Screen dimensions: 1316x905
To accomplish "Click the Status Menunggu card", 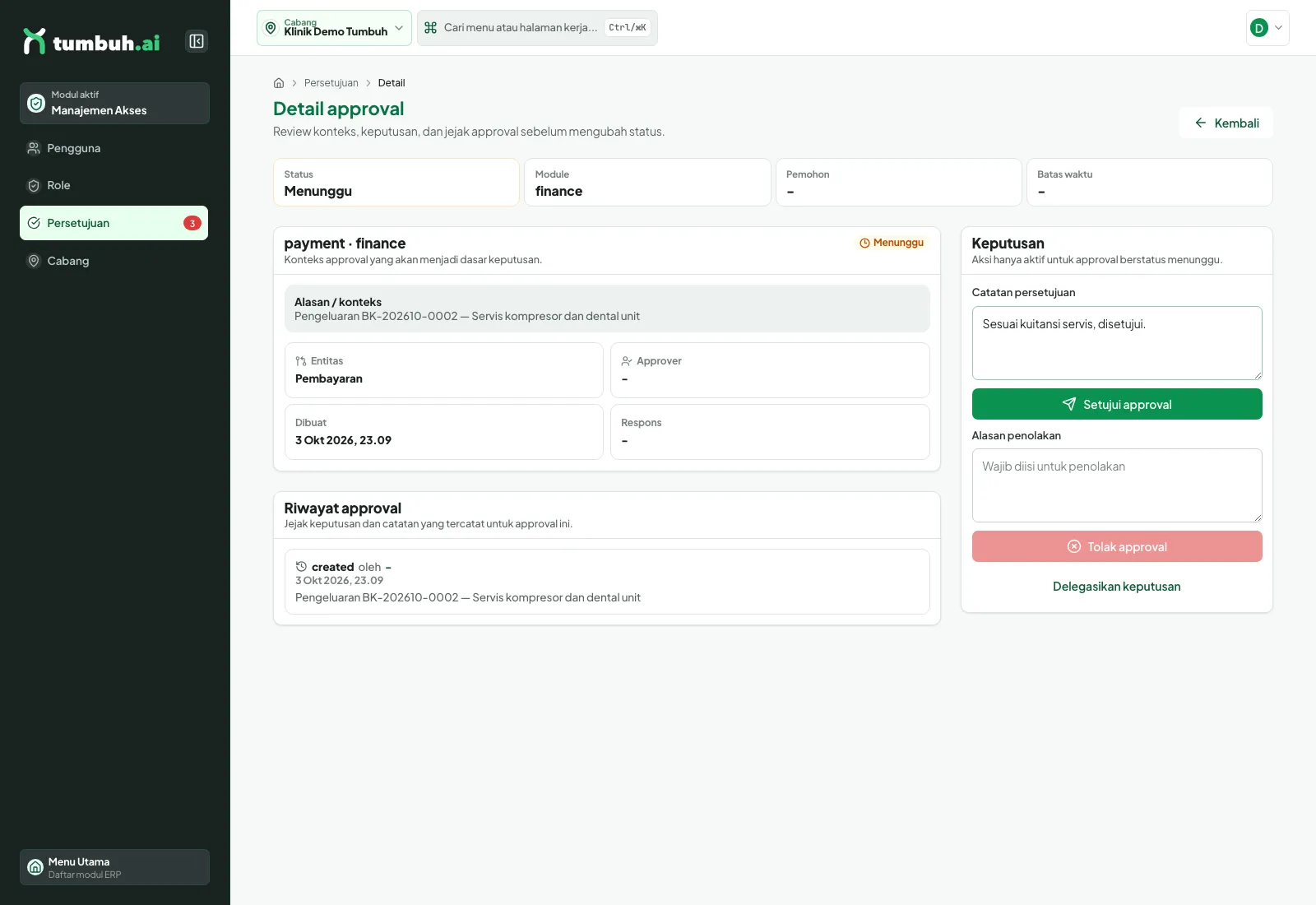I will pyautogui.click(x=396, y=182).
